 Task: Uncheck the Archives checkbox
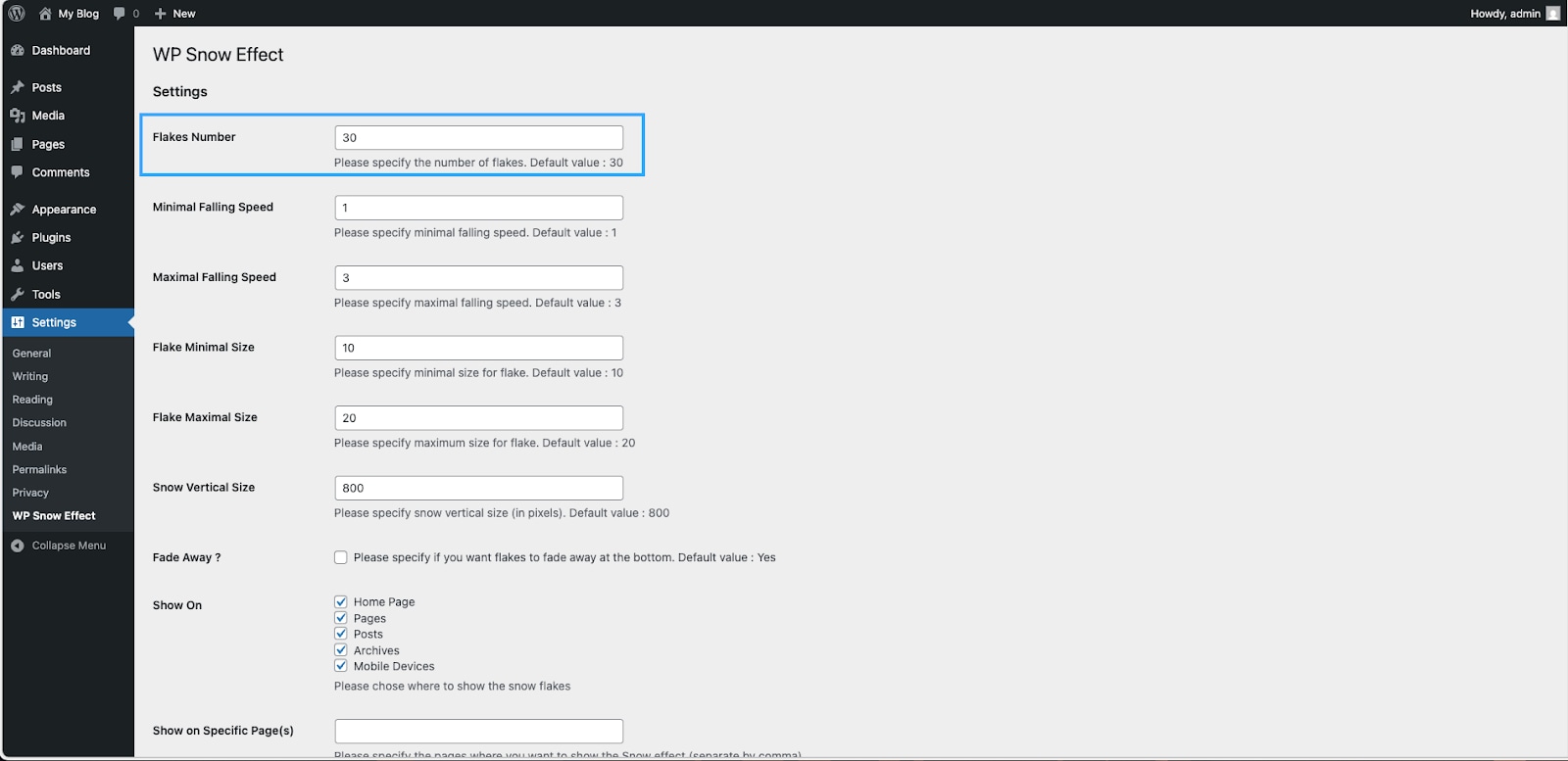[341, 650]
